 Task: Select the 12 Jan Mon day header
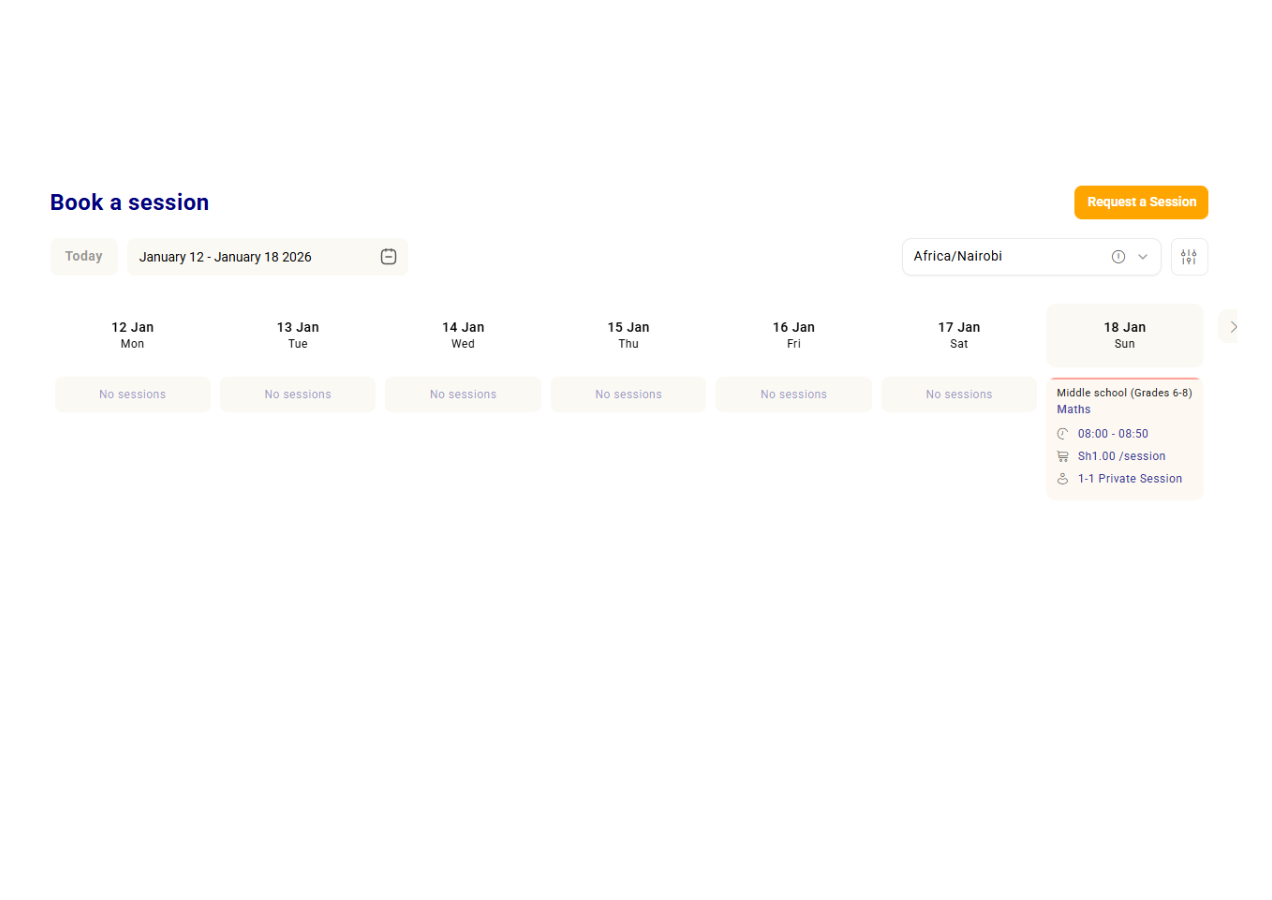click(x=132, y=335)
